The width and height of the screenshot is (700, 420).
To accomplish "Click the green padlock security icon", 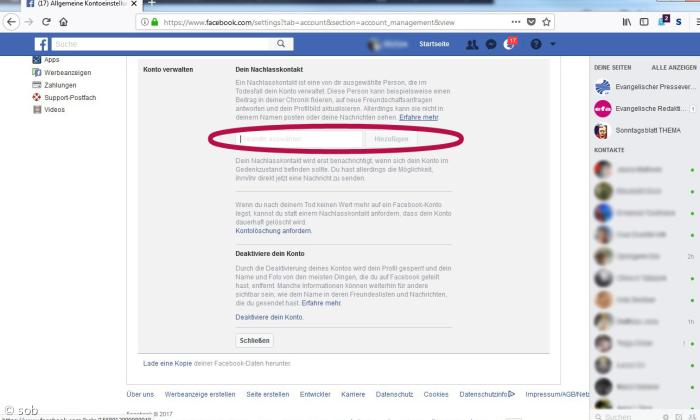I will (155, 22).
